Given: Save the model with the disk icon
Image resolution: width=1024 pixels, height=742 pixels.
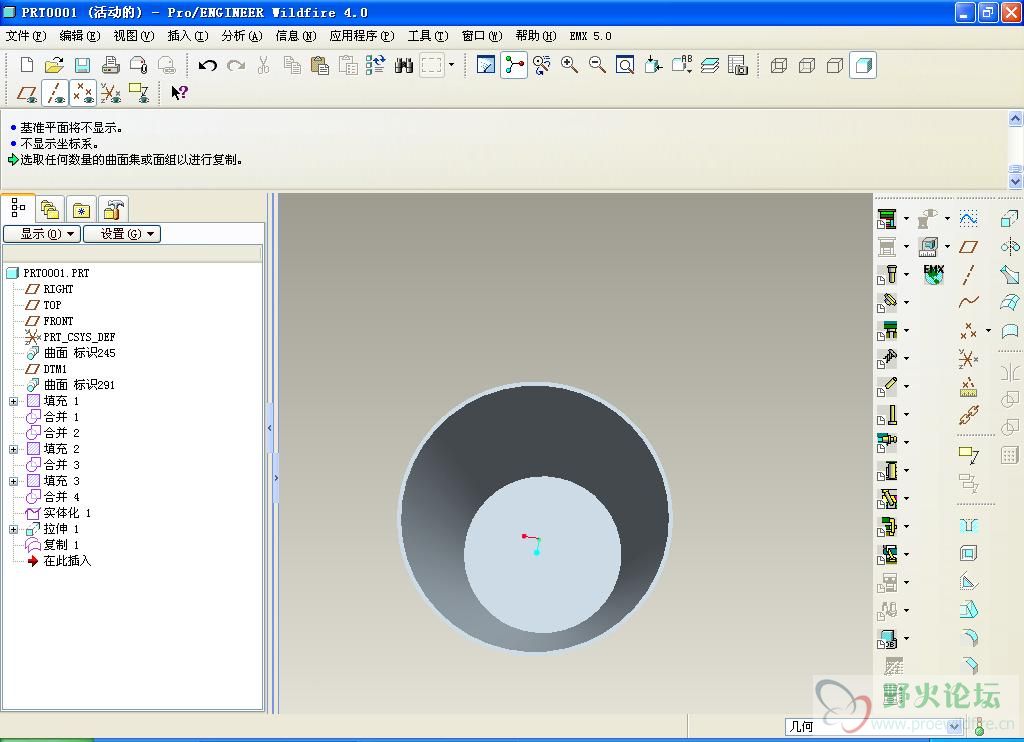Looking at the screenshot, I should pos(82,65).
